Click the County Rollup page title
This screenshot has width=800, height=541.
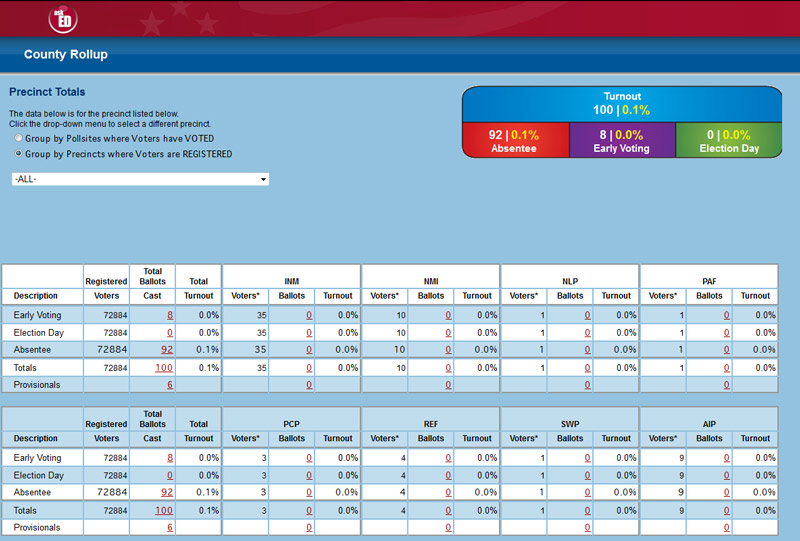point(66,54)
